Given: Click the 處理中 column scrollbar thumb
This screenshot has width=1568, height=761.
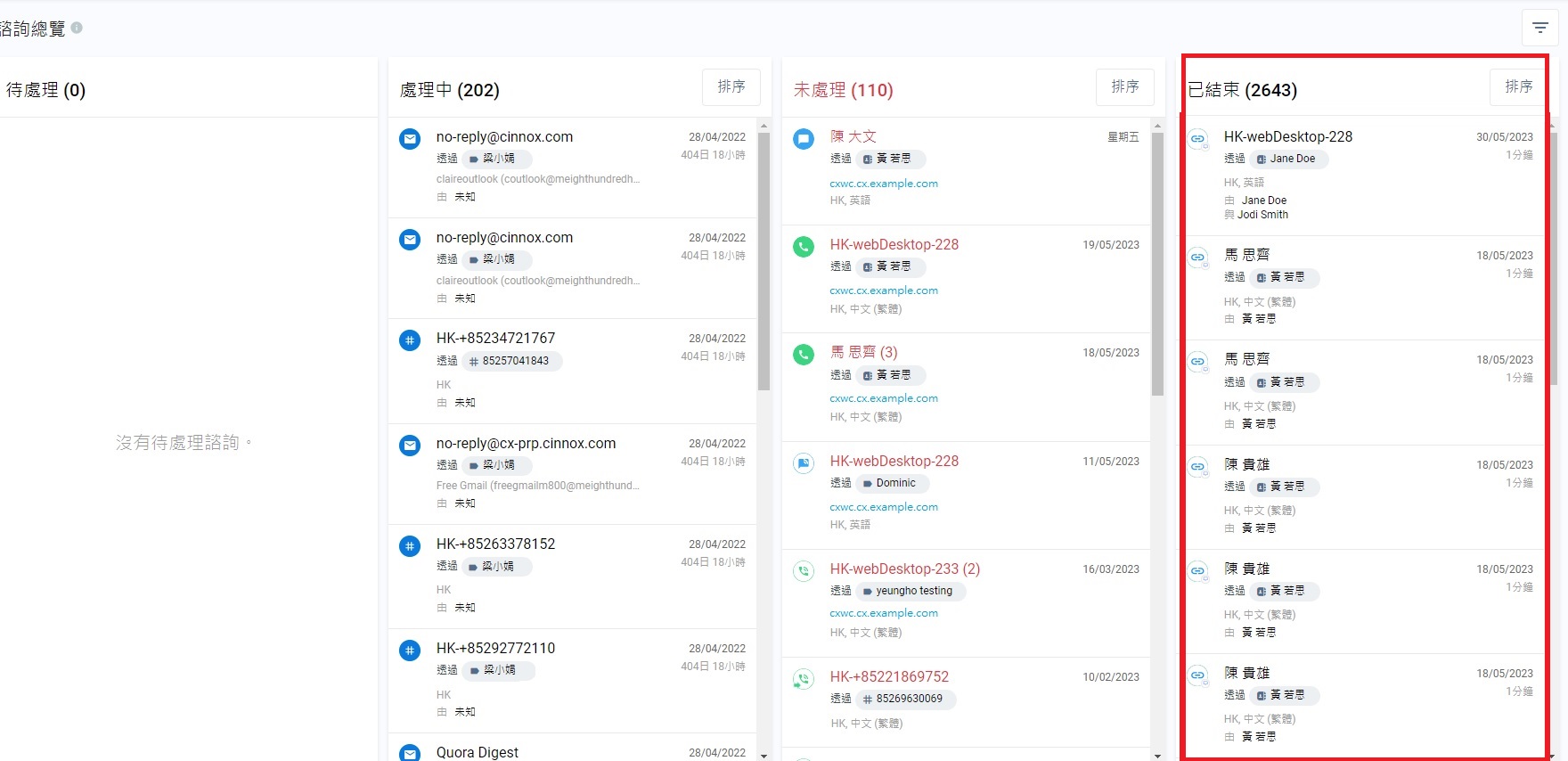Looking at the screenshot, I should (764, 261).
